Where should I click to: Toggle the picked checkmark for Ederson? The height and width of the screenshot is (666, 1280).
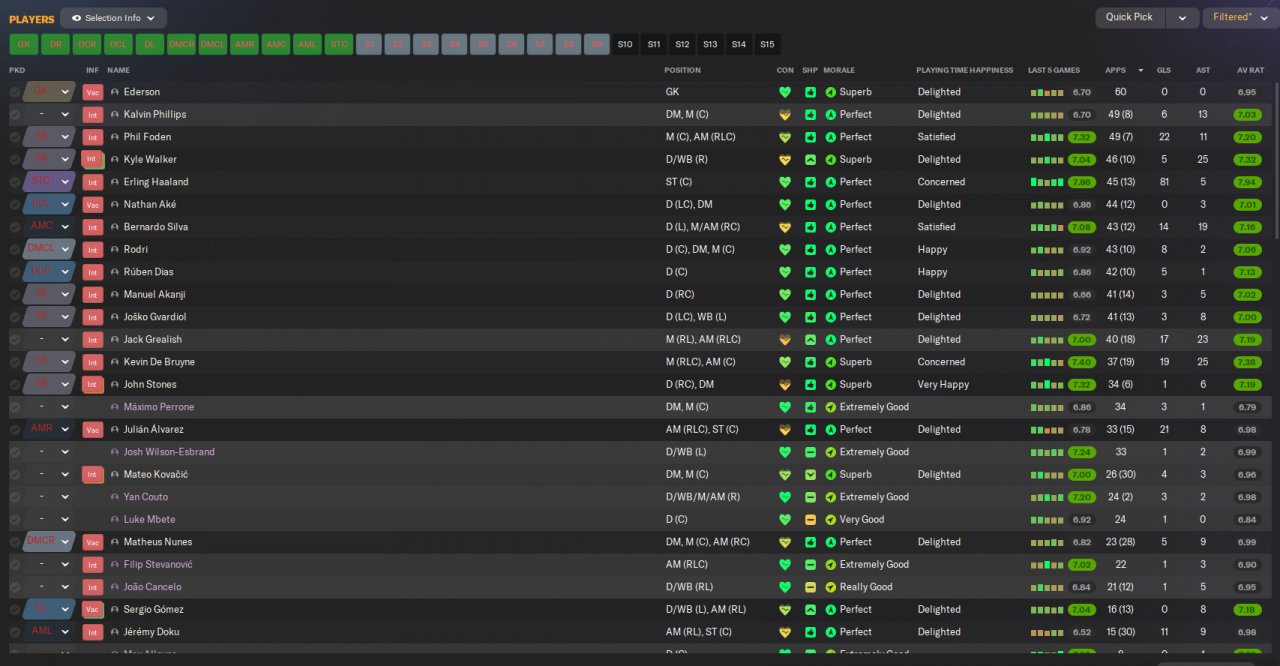pos(14,92)
